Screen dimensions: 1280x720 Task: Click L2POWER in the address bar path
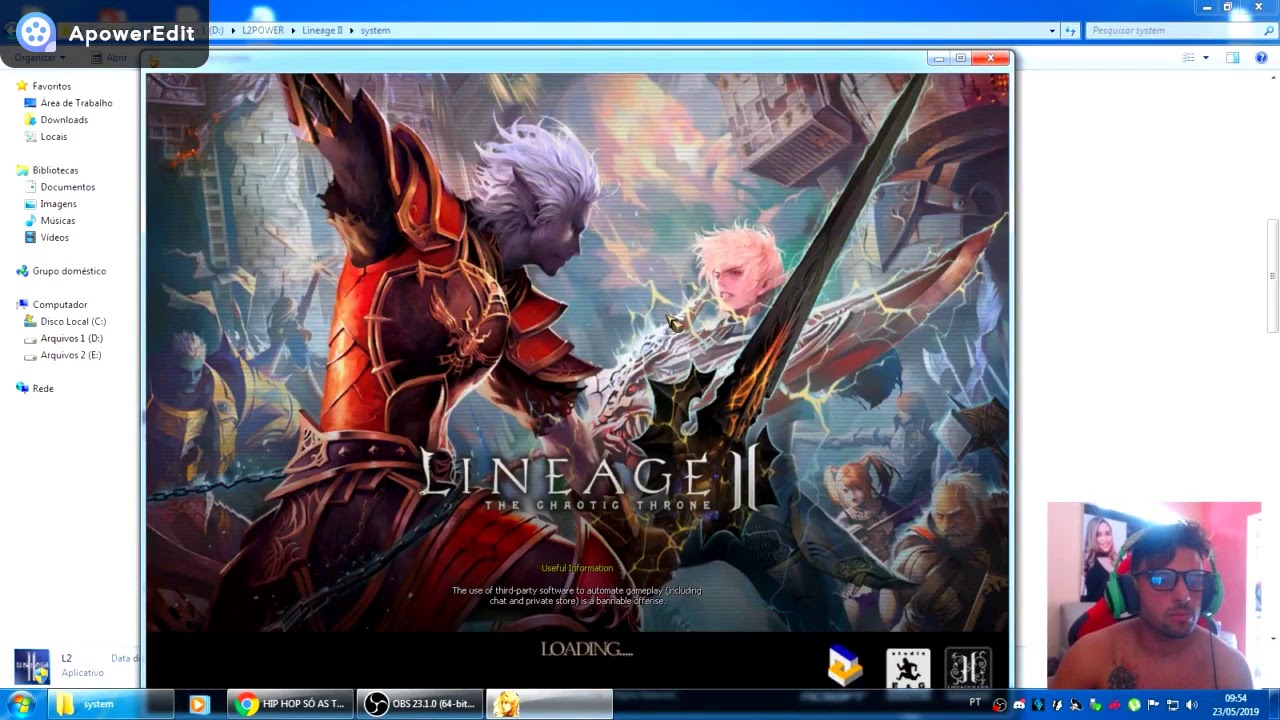pos(263,30)
